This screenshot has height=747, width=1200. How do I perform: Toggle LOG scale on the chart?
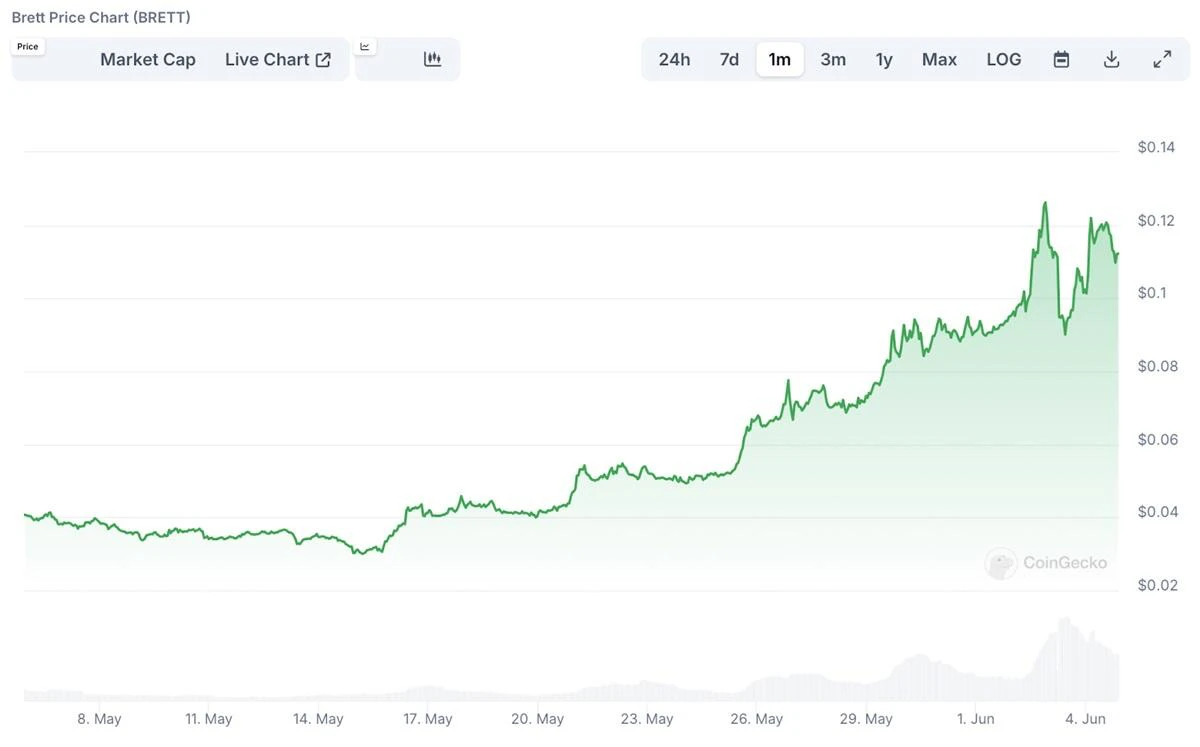(x=1004, y=60)
